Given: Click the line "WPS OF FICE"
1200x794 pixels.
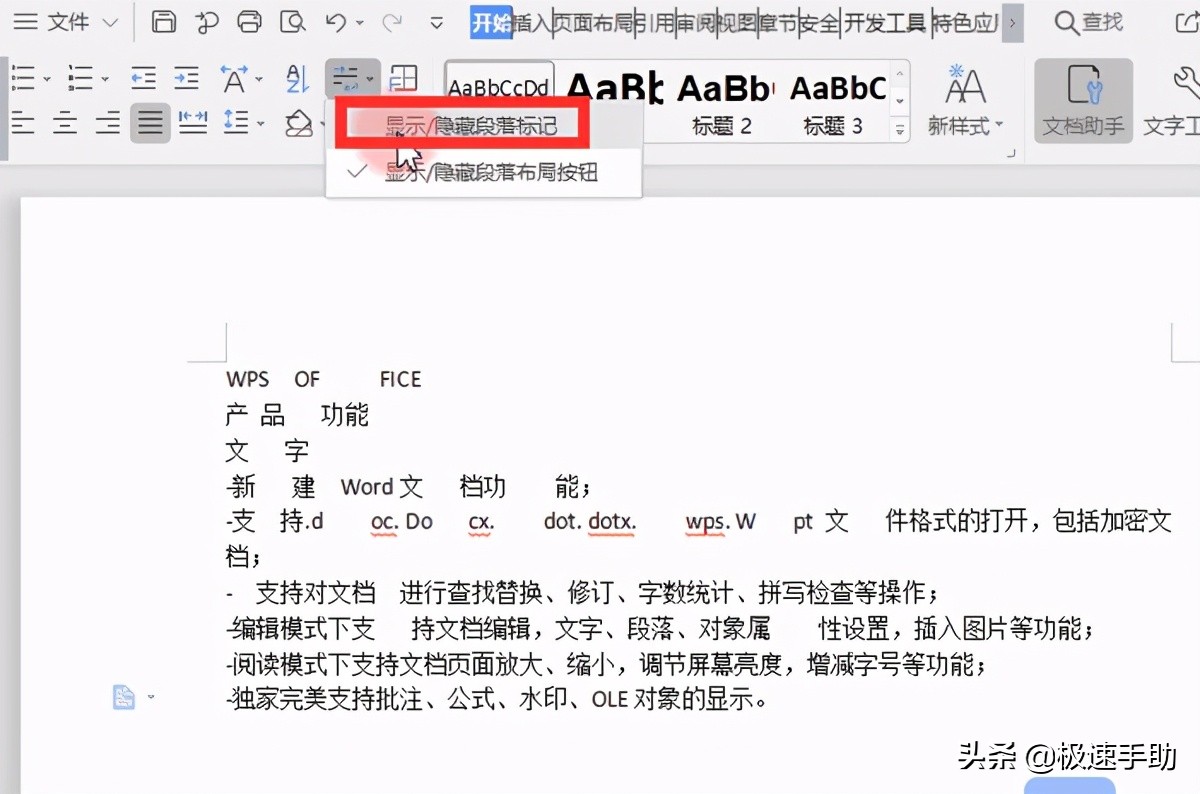Looking at the screenshot, I should 324,379.
